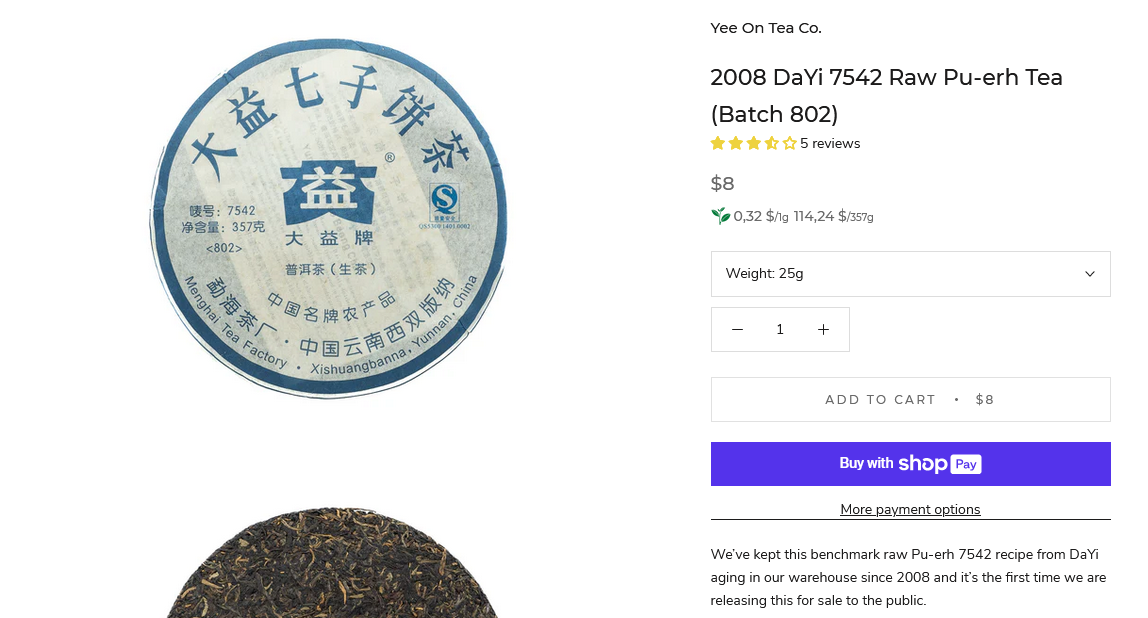This screenshot has height=618, width=1148.
Task: Click the star rating icons
Action: click(753, 144)
